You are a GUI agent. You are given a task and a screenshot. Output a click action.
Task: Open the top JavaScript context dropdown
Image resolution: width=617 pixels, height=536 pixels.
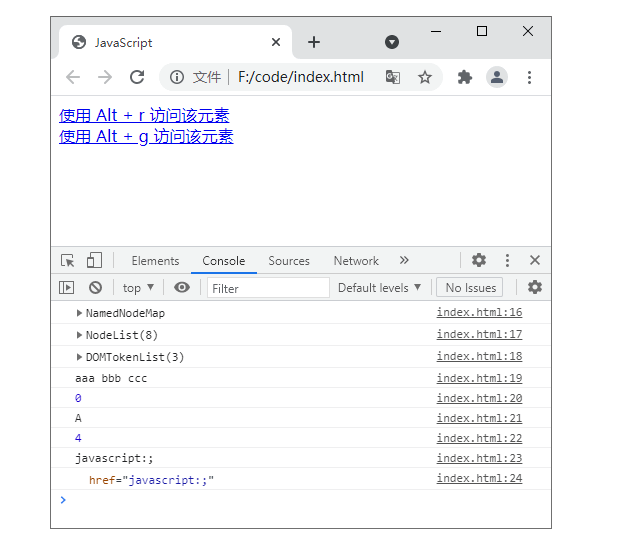tap(138, 288)
